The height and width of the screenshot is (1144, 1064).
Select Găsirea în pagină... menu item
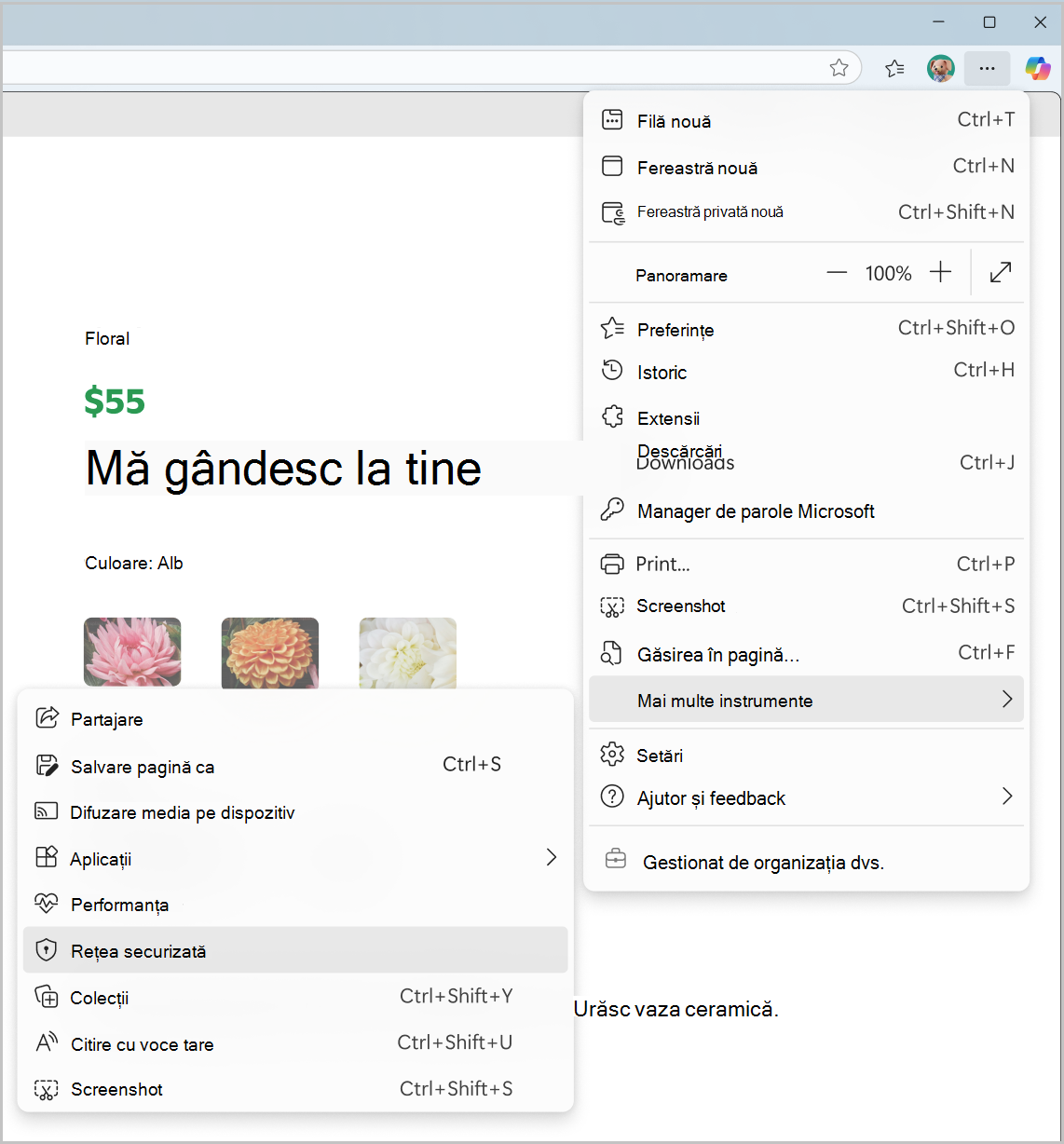pos(807,654)
